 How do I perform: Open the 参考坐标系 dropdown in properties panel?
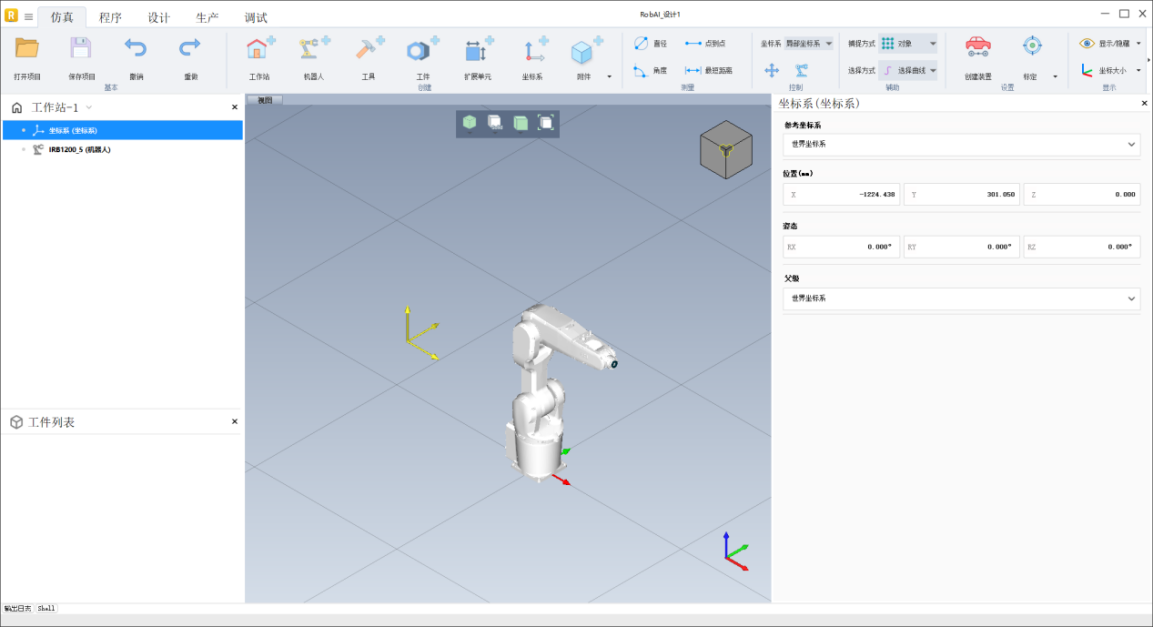click(x=960, y=144)
